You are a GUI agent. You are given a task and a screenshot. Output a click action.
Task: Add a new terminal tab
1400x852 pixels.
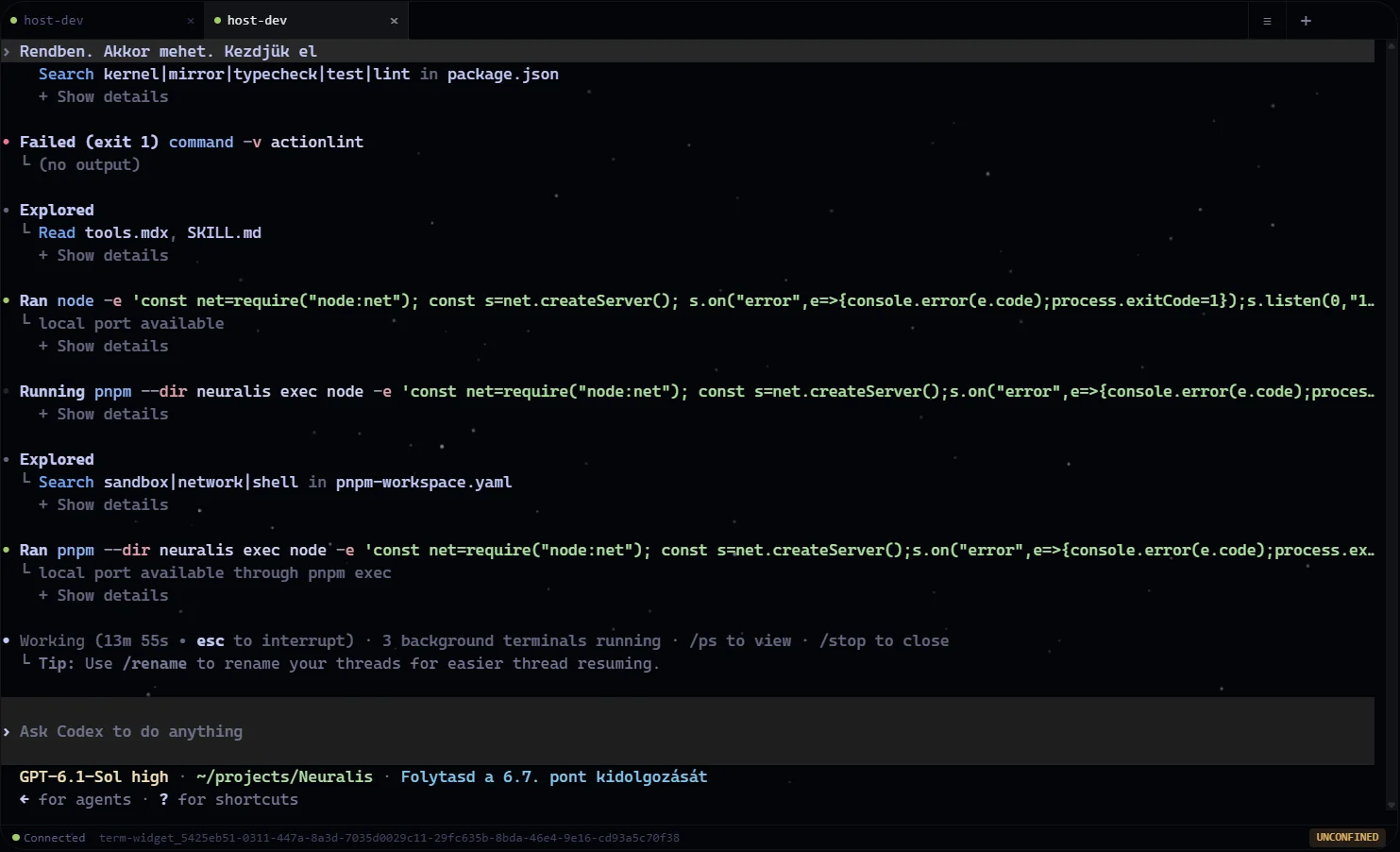[1306, 21]
